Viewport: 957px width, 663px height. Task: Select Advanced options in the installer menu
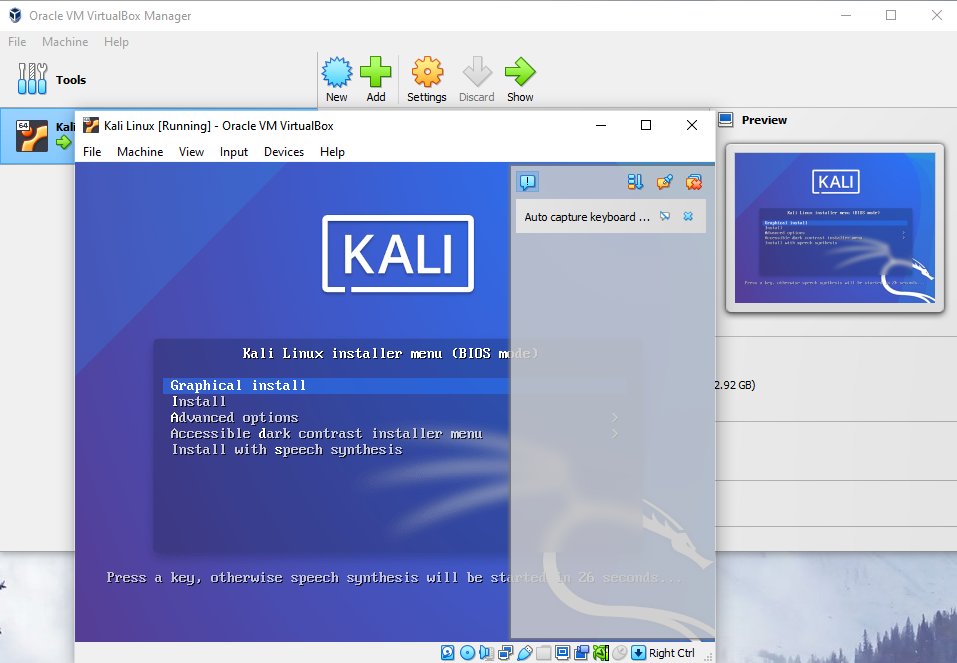[234, 418]
